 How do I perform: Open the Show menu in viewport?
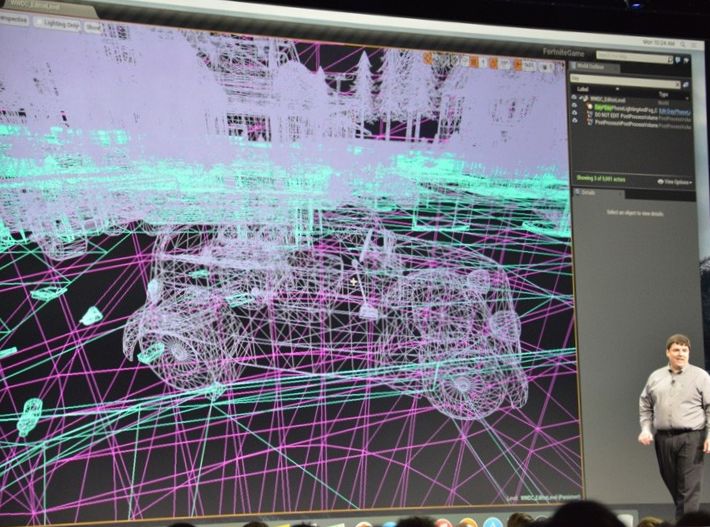point(93,27)
